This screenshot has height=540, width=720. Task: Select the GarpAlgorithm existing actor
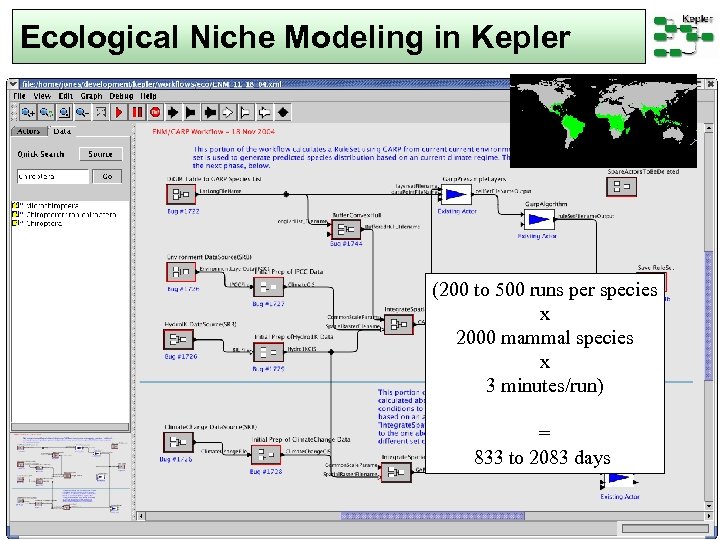539,219
